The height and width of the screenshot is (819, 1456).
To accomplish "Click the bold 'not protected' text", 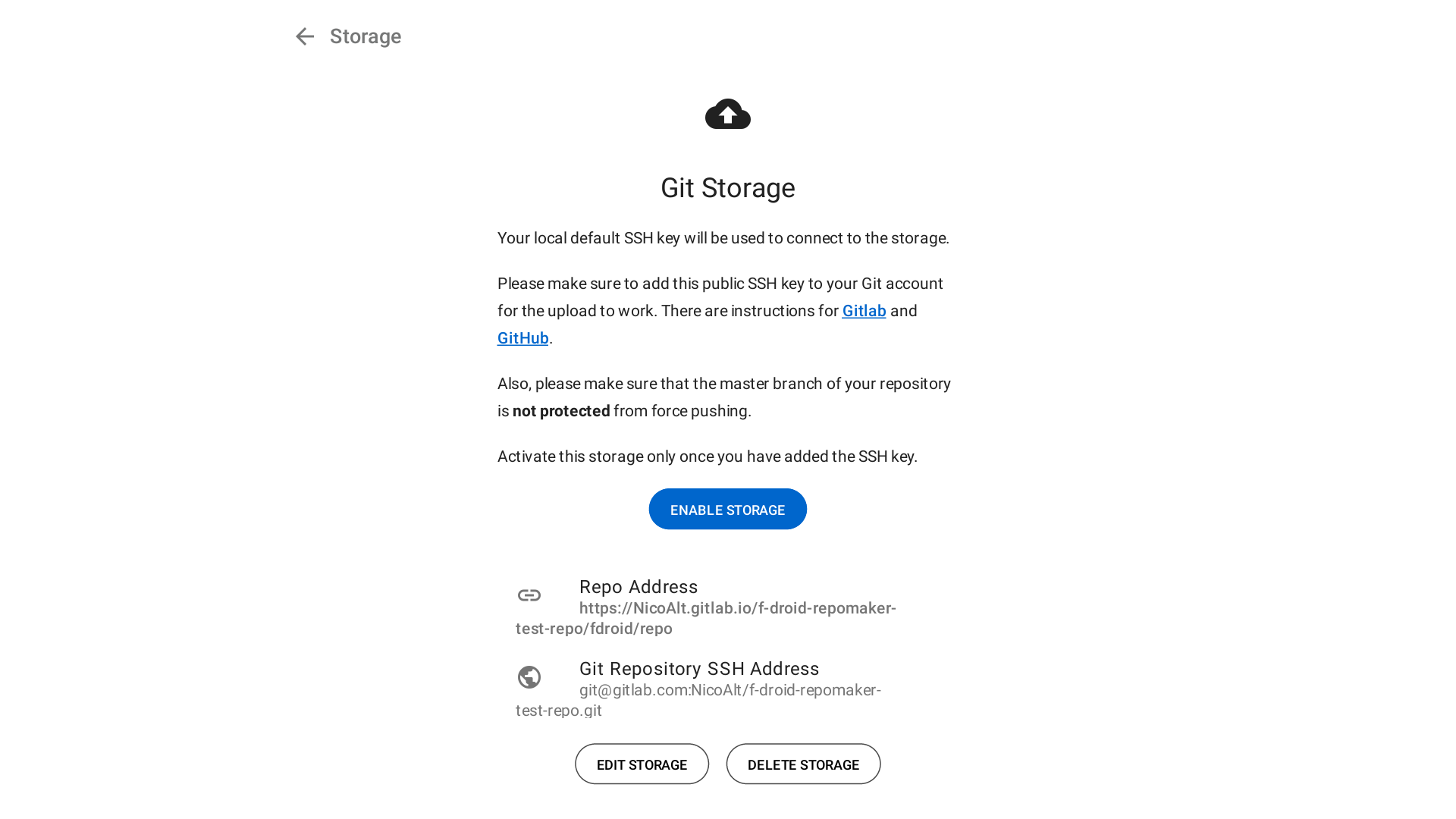I will tap(561, 411).
